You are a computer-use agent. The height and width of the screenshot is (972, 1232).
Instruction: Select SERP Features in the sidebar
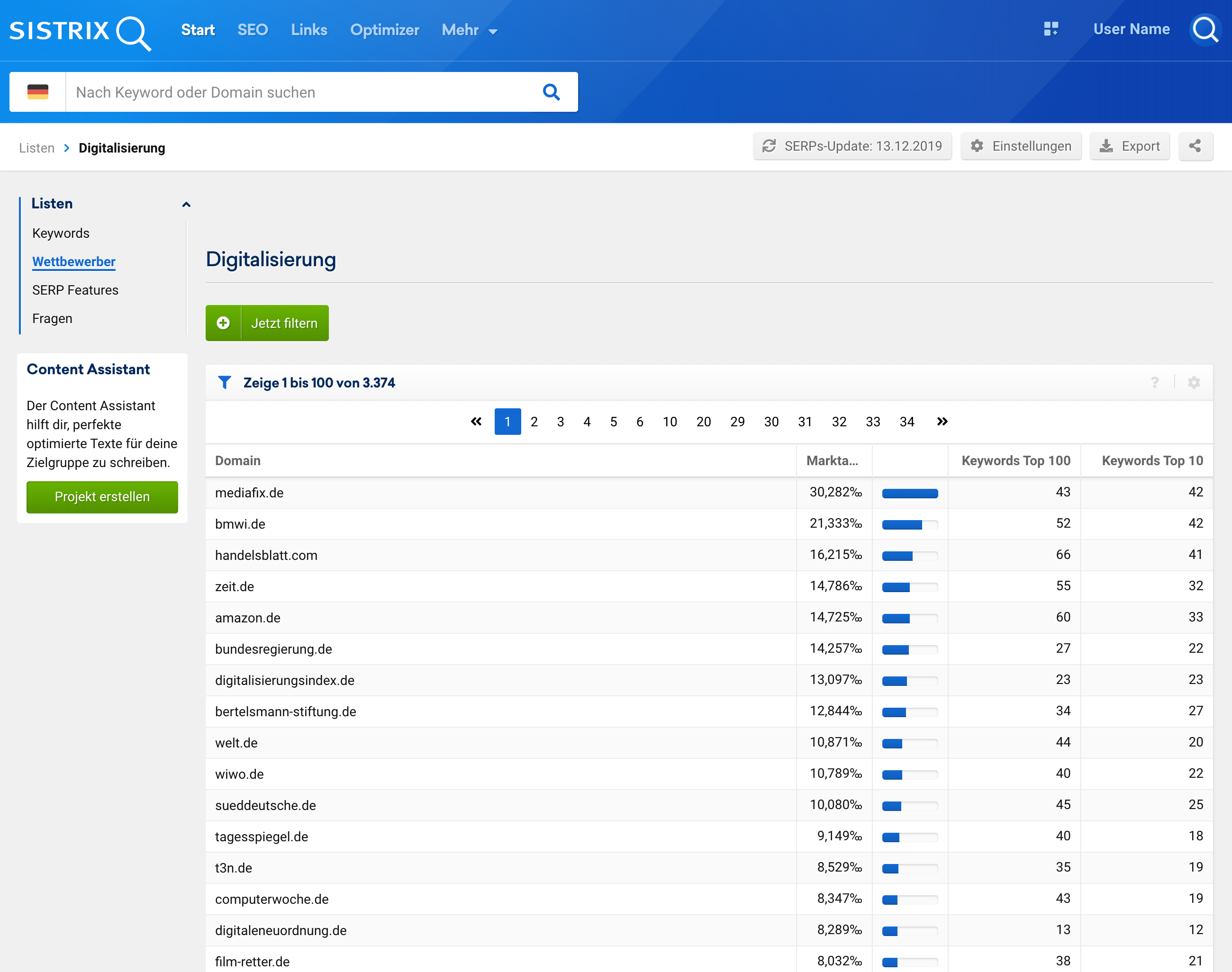pyautogui.click(x=75, y=290)
